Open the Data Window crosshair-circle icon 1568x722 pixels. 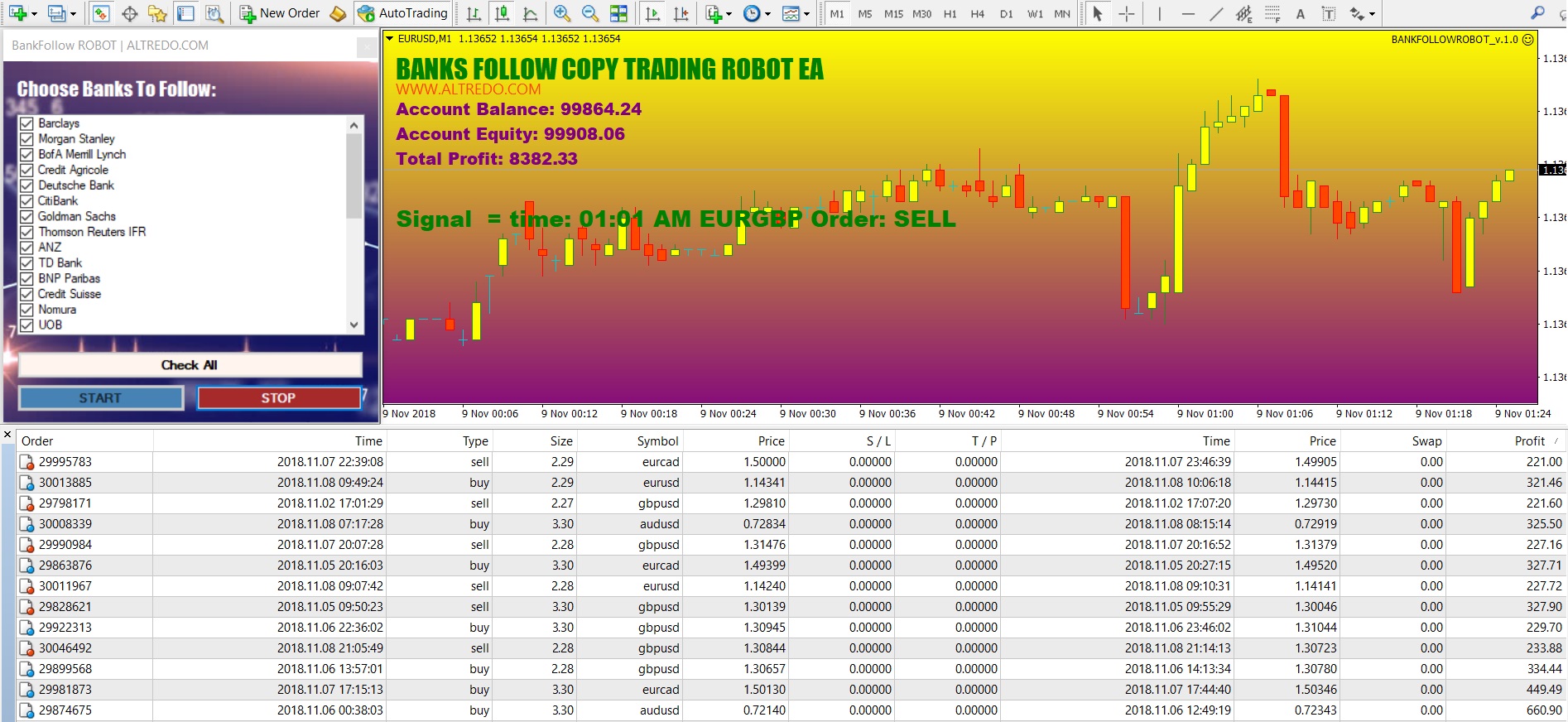[129, 13]
